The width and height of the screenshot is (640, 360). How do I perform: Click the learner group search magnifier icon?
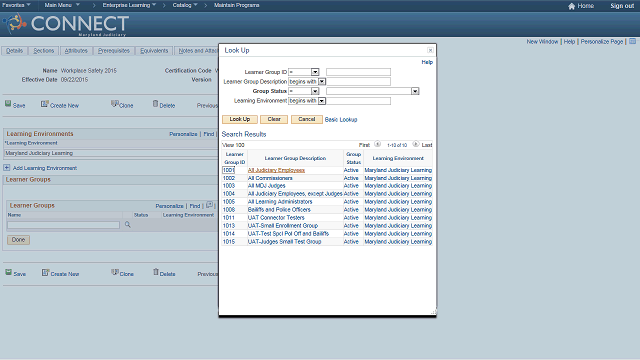[128, 224]
